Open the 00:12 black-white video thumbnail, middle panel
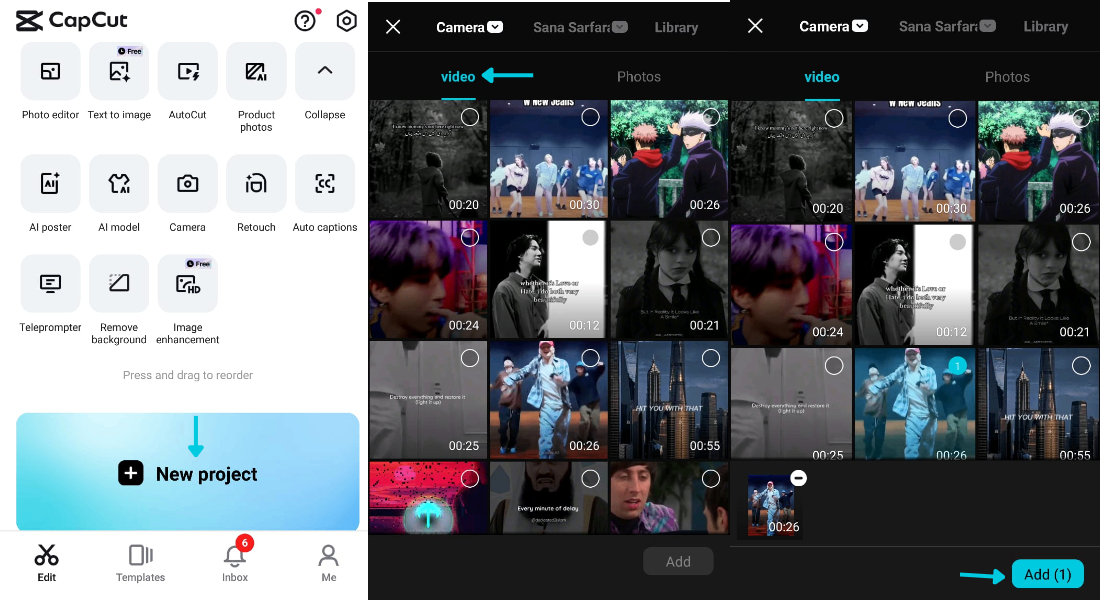The image size is (1100, 600). (x=548, y=279)
